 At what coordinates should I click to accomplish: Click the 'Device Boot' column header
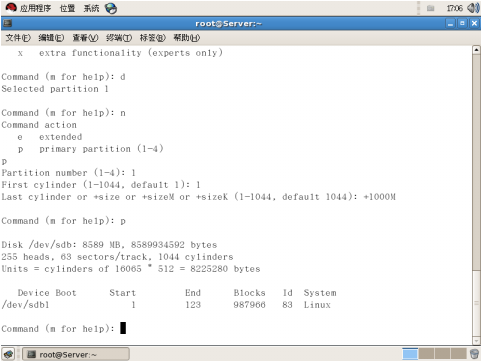(x=47, y=293)
